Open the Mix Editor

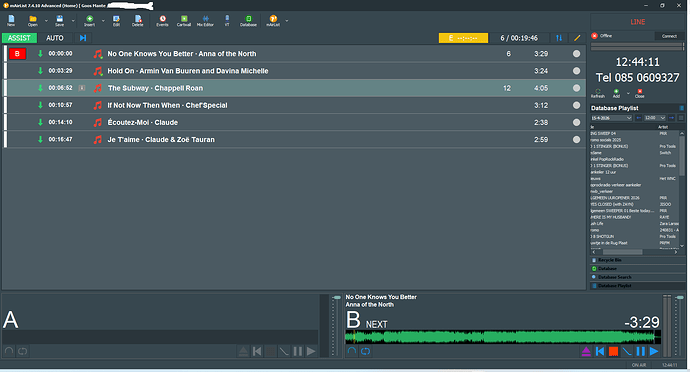[x=205, y=20]
